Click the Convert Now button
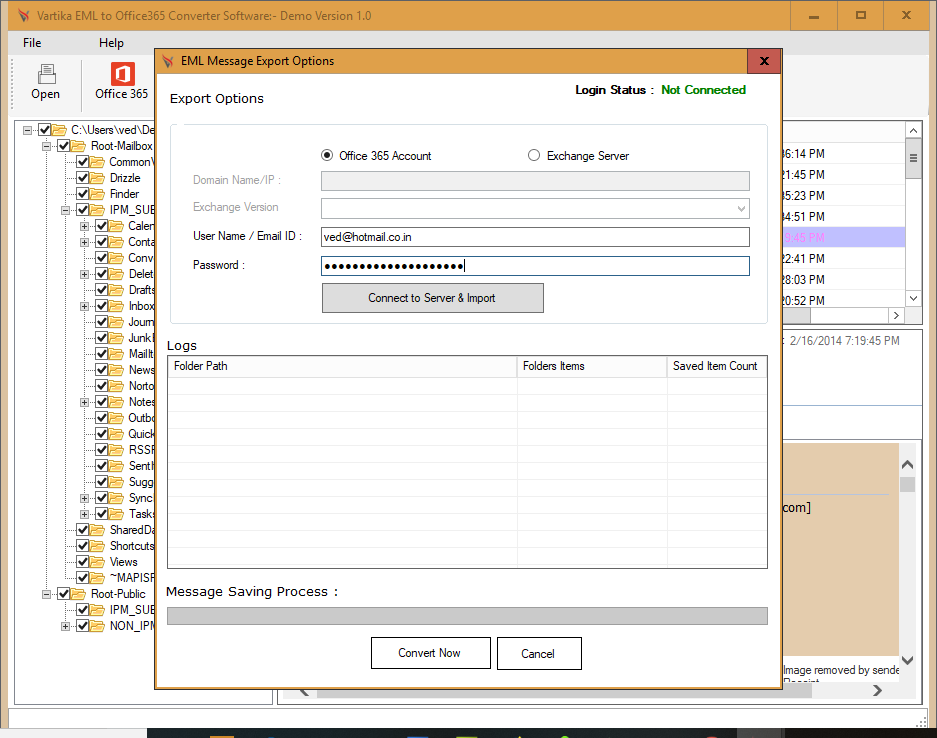Image resolution: width=937 pixels, height=738 pixels. (430, 653)
